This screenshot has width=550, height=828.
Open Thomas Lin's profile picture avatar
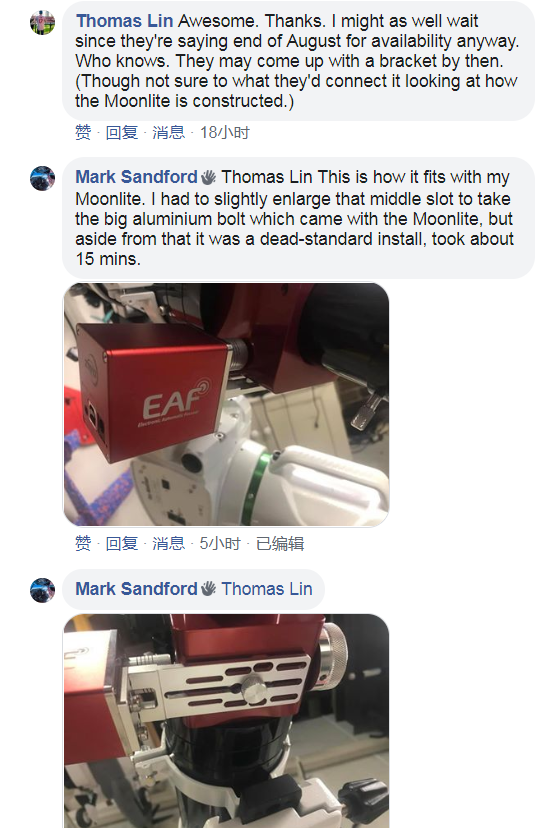pyautogui.click(x=42, y=23)
